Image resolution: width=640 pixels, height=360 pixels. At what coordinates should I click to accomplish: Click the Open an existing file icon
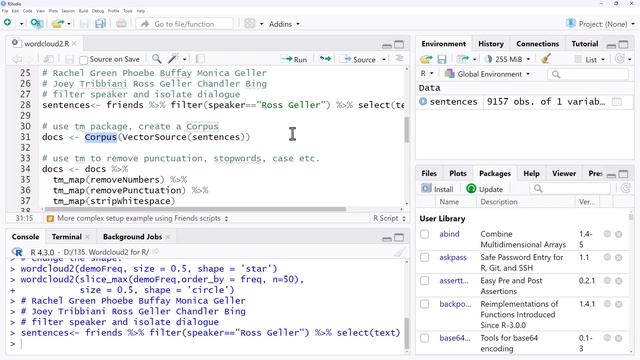tap(58, 24)
